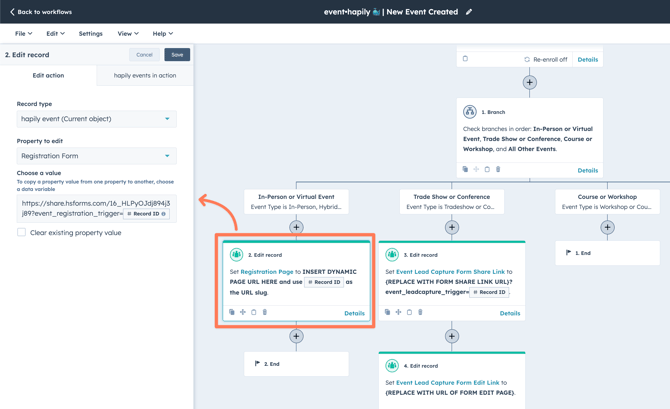Screen dimensions: 670x409
Task: Copy the 3. Edit record action
Action: (388, 313)
